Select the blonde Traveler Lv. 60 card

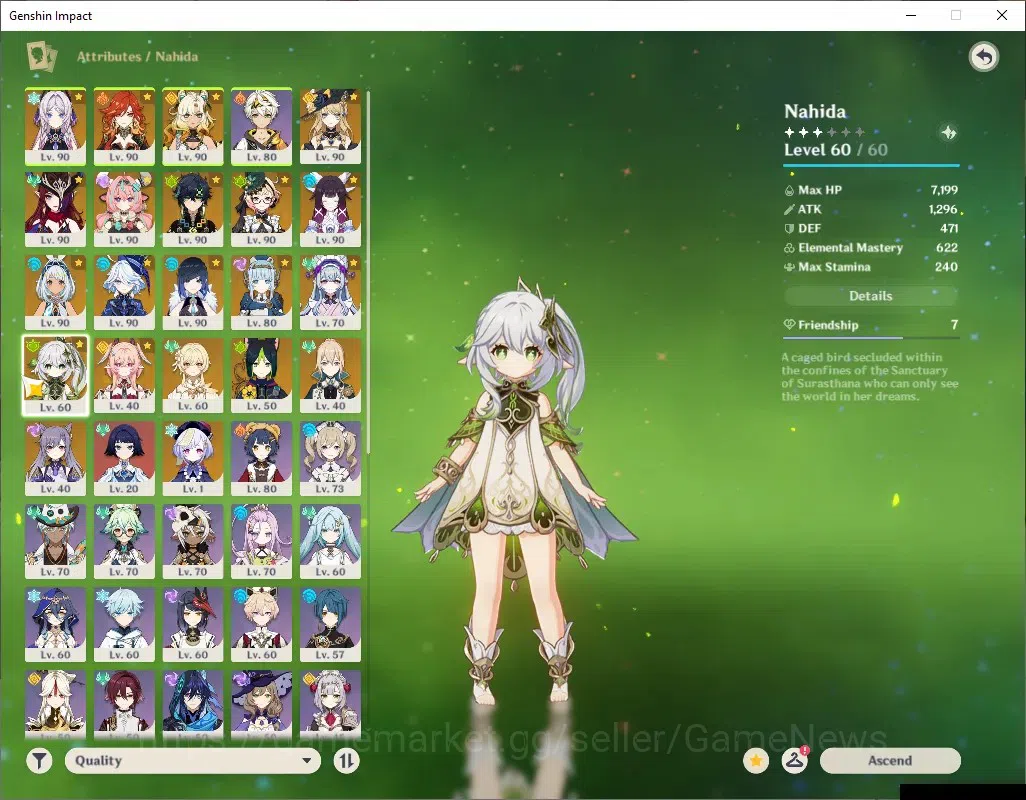pyautogui.click(x=193, y=375)
